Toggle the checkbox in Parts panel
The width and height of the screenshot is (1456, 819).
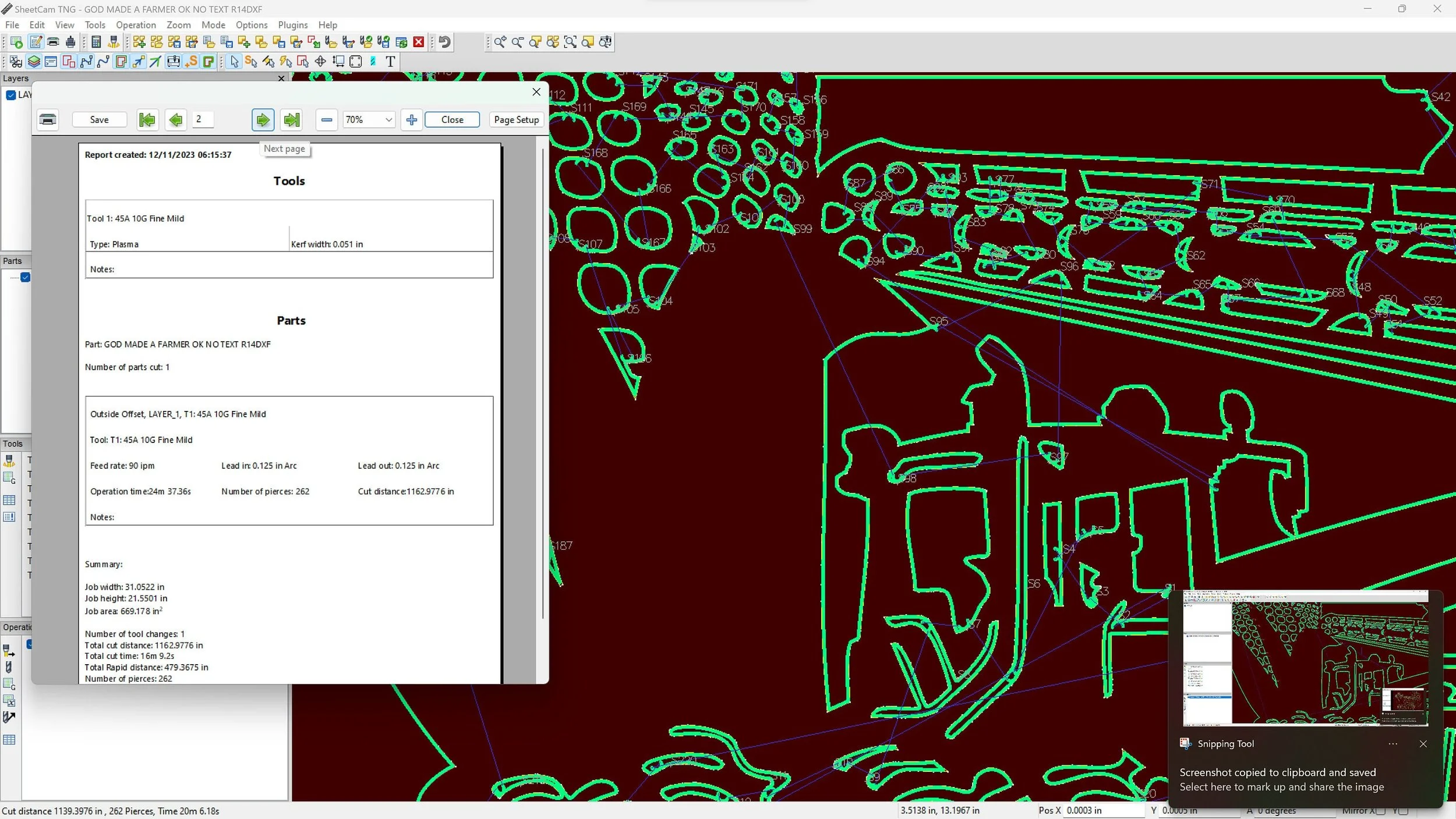coord(26,277)
